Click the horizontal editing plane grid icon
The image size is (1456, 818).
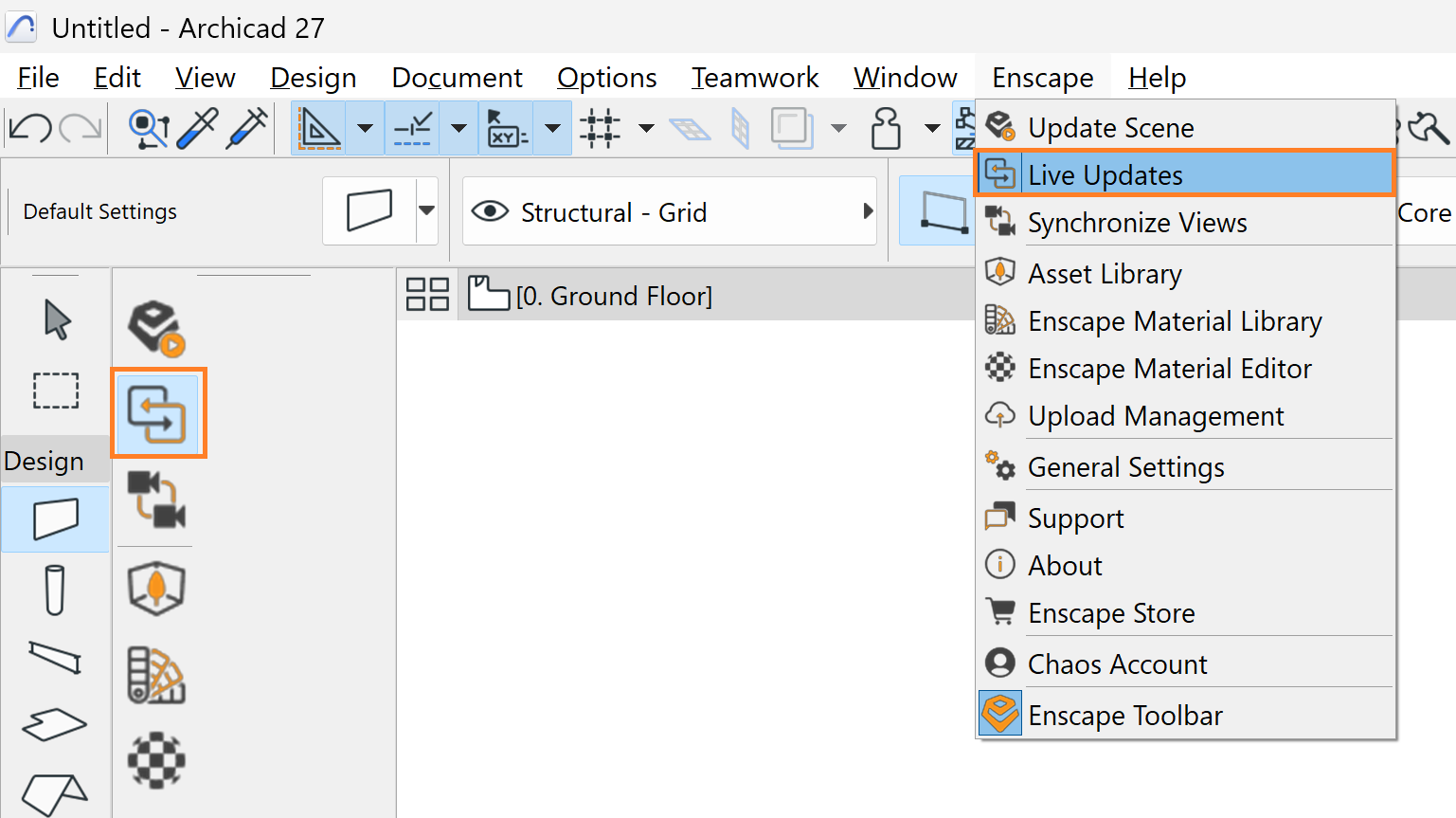[x=690, y=128]
